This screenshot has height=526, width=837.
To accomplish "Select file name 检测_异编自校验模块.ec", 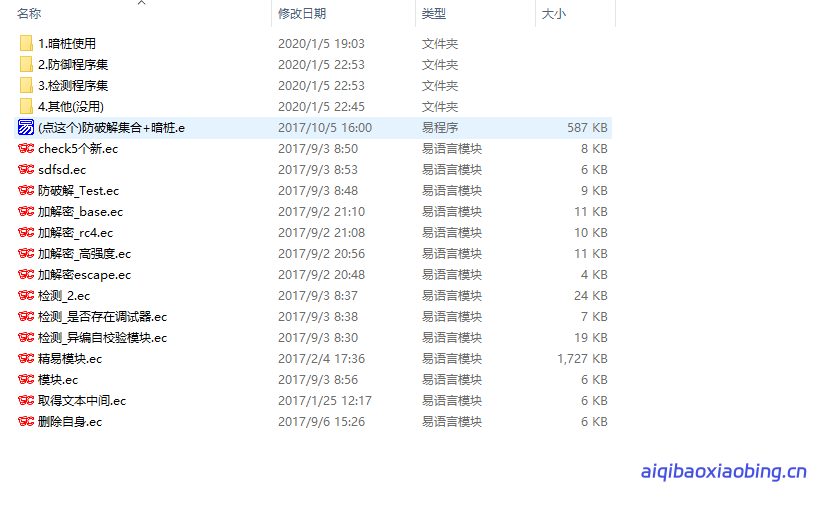I will [x=102, y=337].
